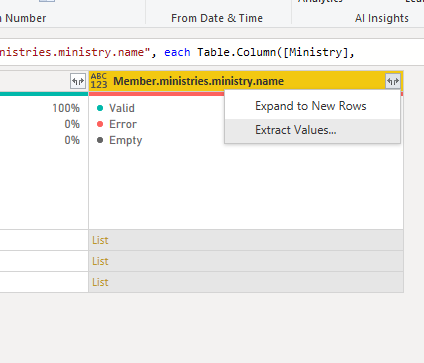Select Extract Values... menu entry
Image resolution: width=424 pixels, height=363 pixels.
312,130
